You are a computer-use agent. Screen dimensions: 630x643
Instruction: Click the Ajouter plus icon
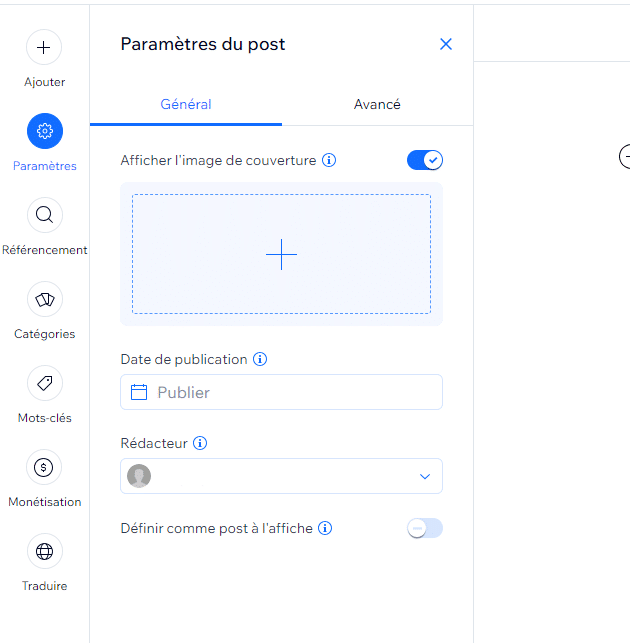(x=44, y=47)
